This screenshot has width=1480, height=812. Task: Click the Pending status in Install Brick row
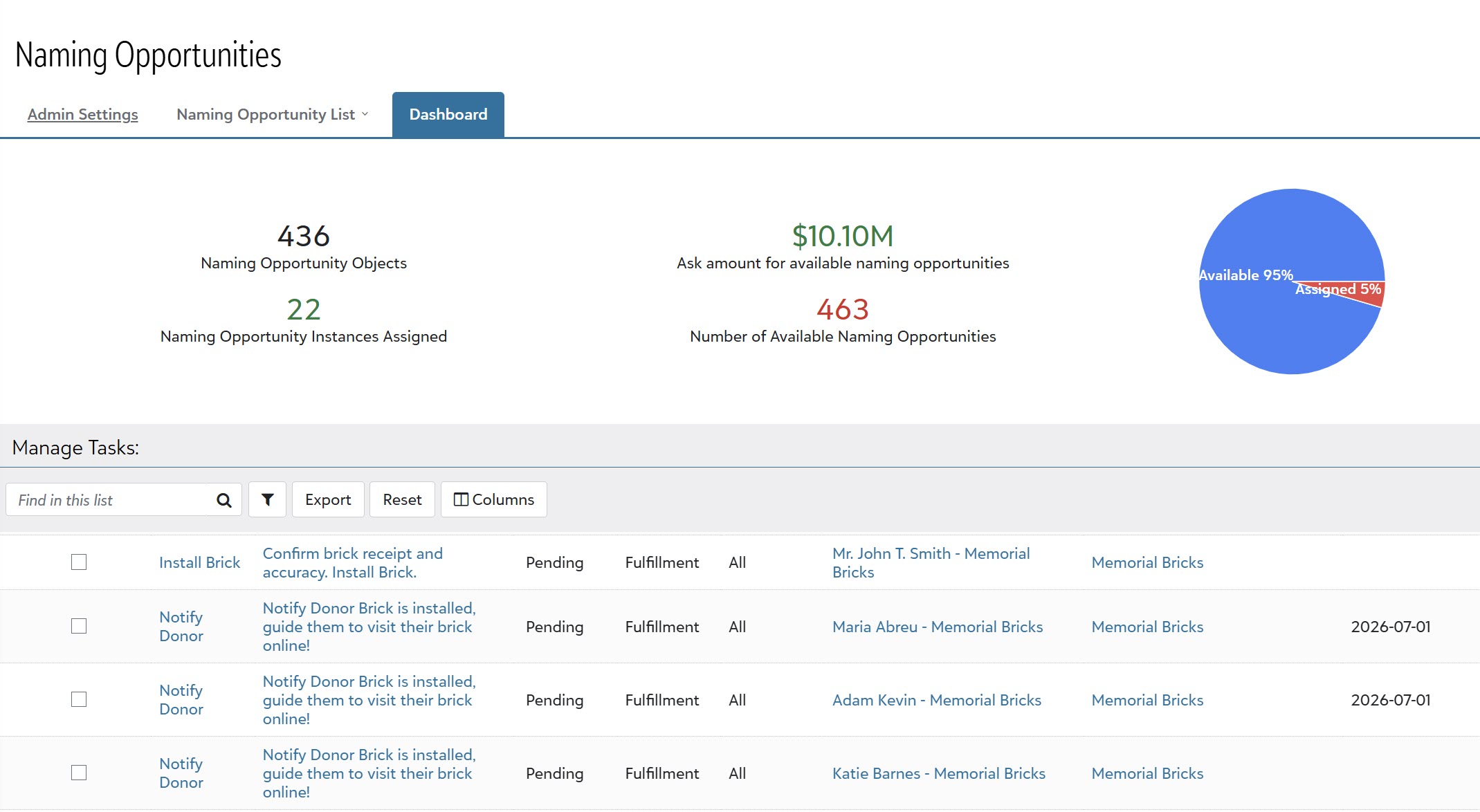tap(554, 562)
